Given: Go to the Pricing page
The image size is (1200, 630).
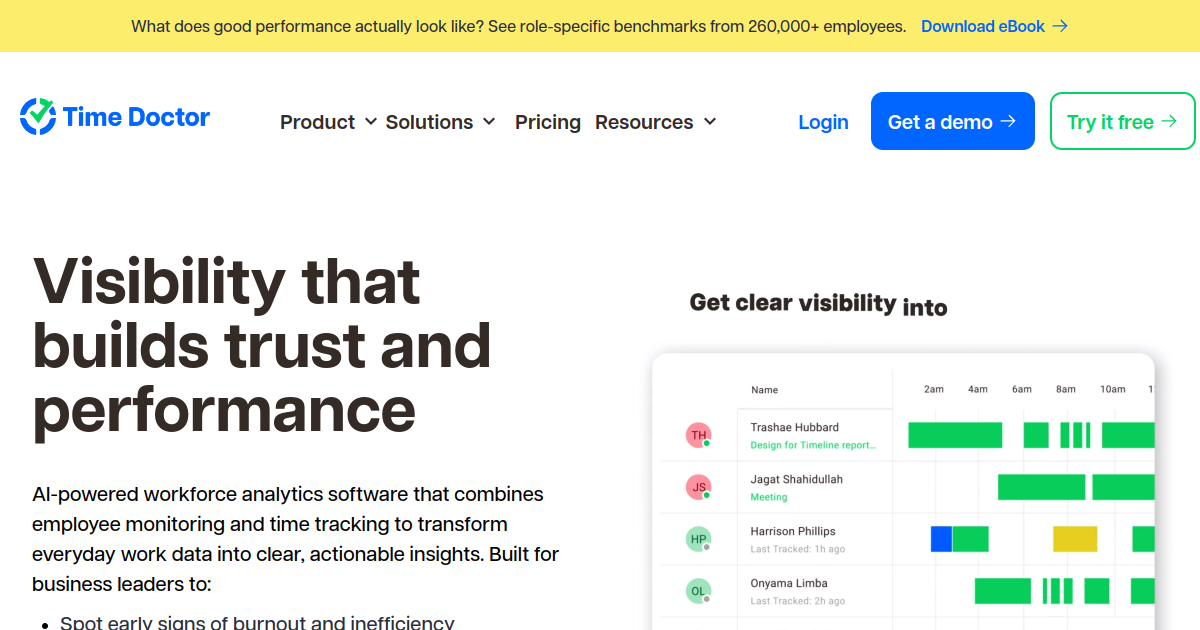Looking at the screenshot, I should [x=548, y=122].
